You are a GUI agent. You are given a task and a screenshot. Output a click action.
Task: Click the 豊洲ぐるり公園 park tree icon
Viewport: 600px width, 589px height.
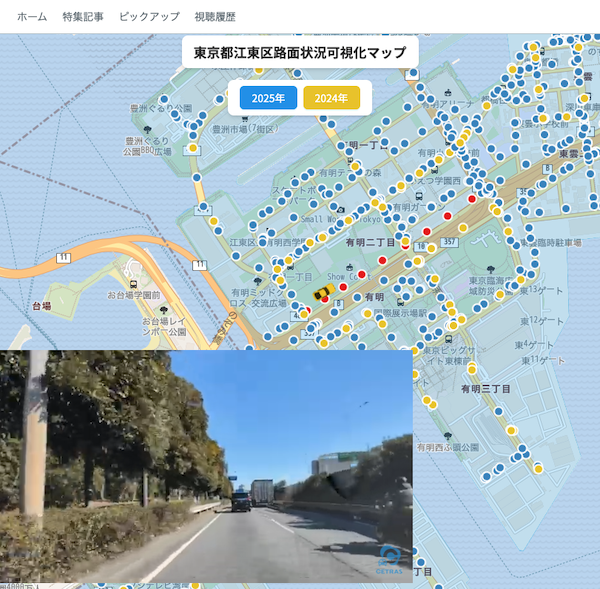tap(148, 130)
